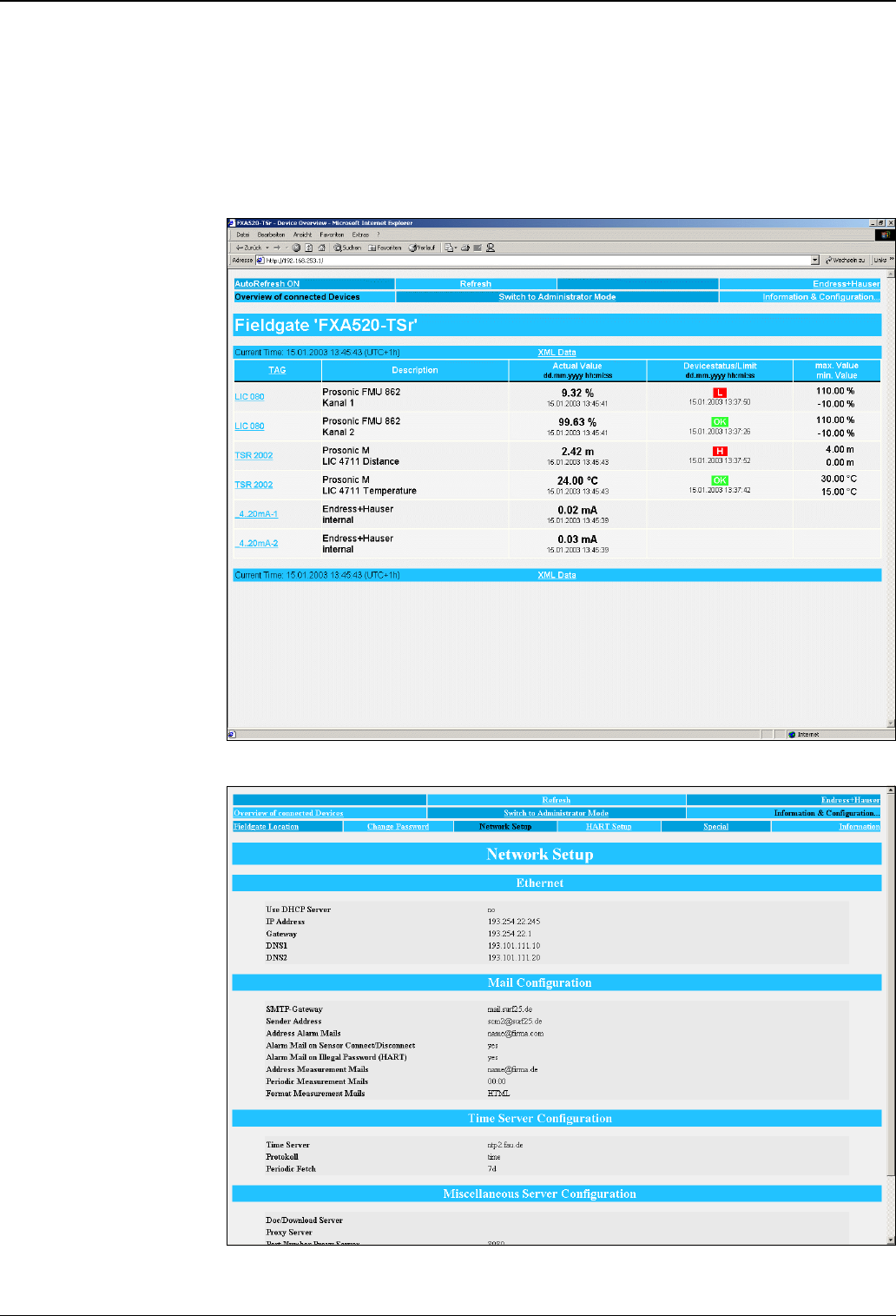This screenshot has height=1316, width=896.
Task: Click the Fieldgate 'FXA520-TSr' heading
Action: (x=326, y=326)
